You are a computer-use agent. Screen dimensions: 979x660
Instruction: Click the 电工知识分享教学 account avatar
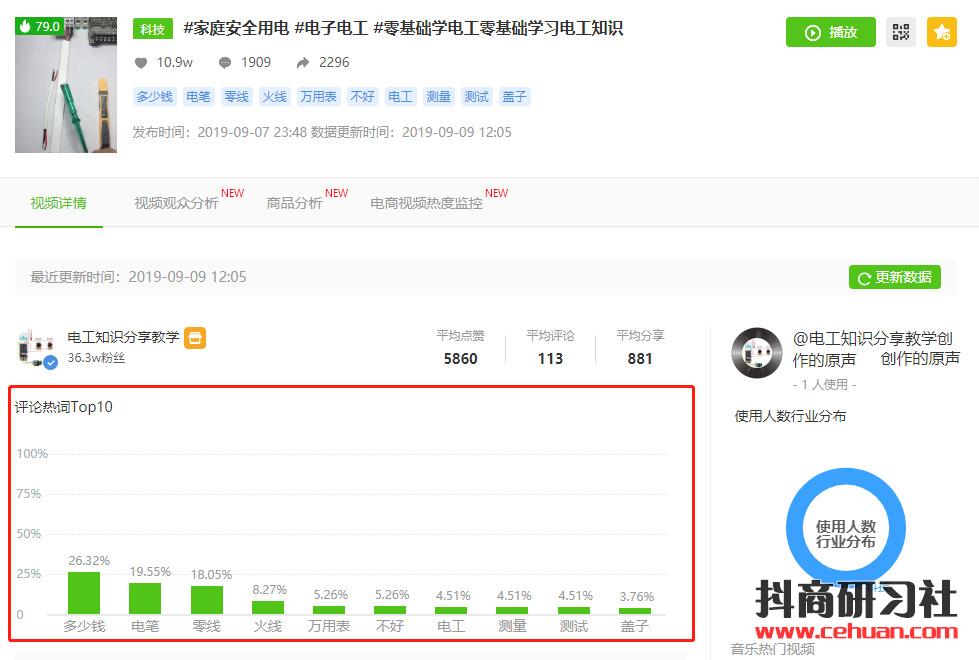[37, 347]
